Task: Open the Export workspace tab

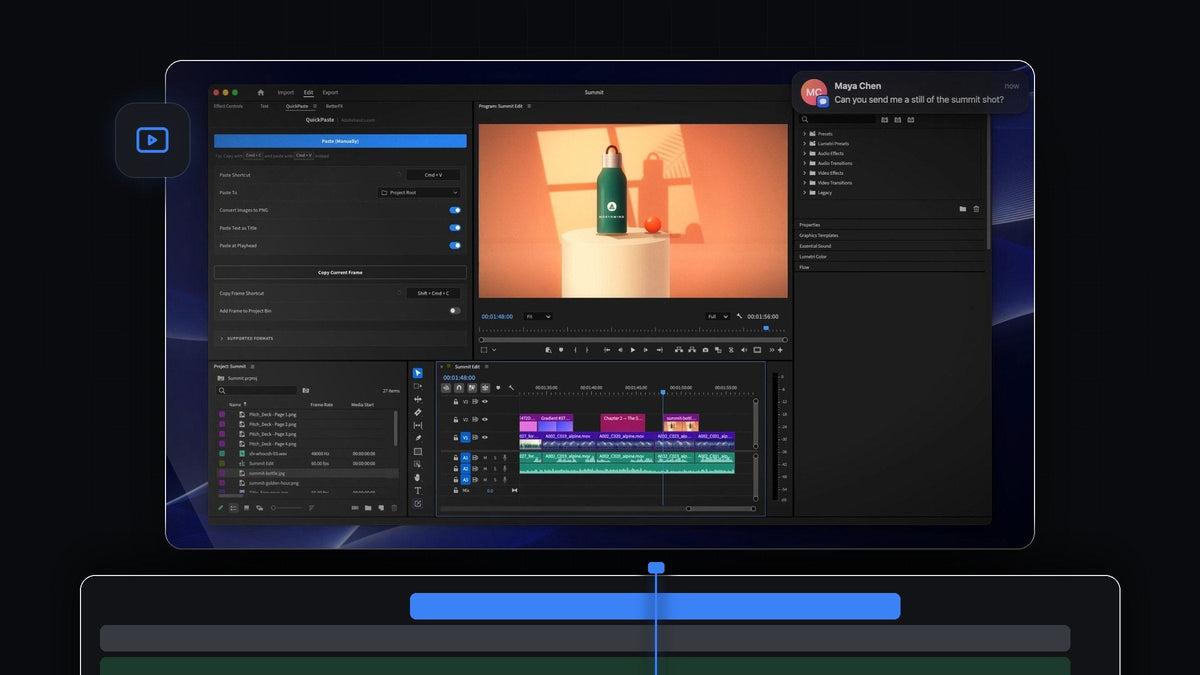Action: tap(330, 92)
